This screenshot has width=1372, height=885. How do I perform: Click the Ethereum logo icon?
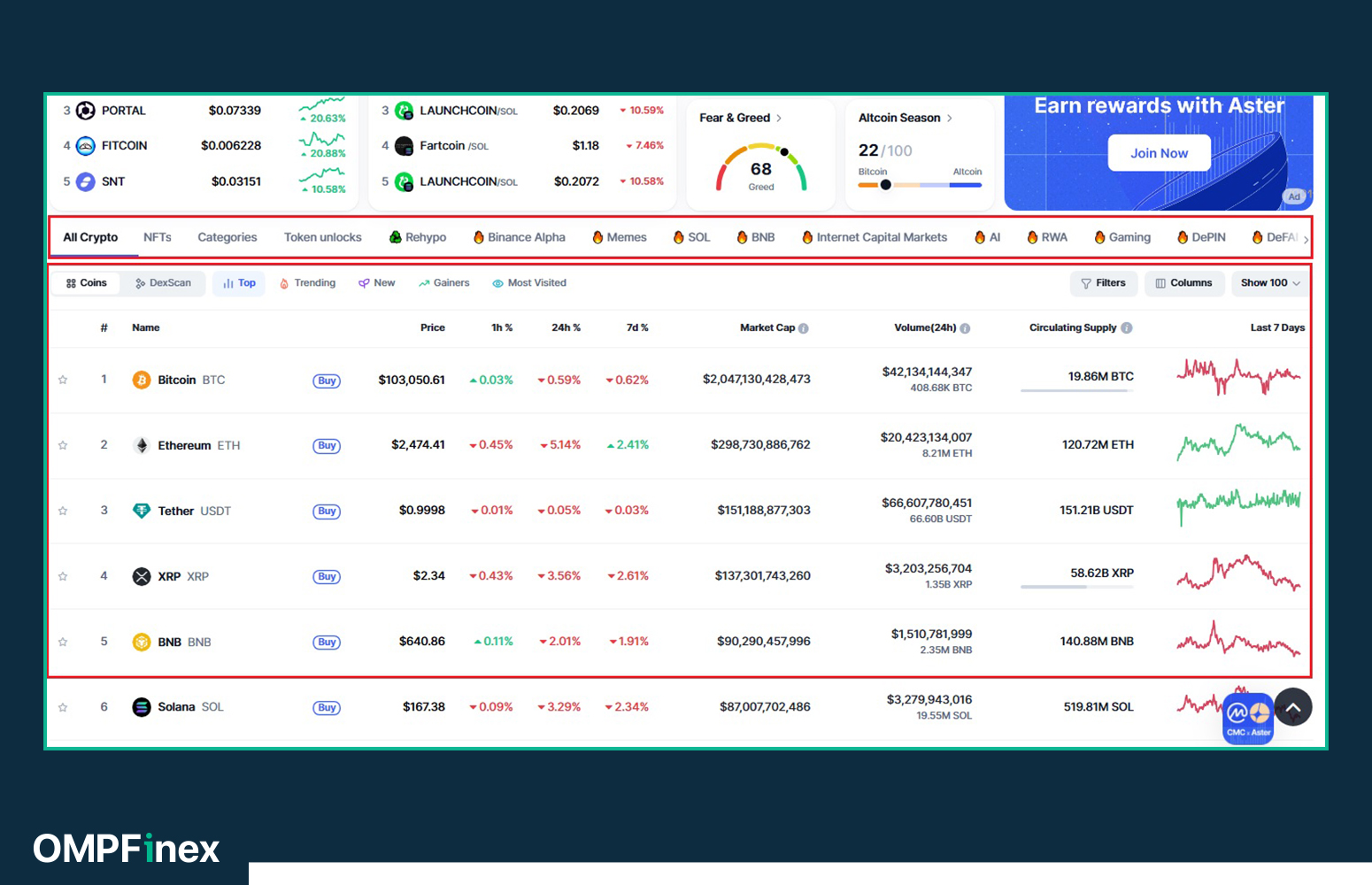[142, 445]
